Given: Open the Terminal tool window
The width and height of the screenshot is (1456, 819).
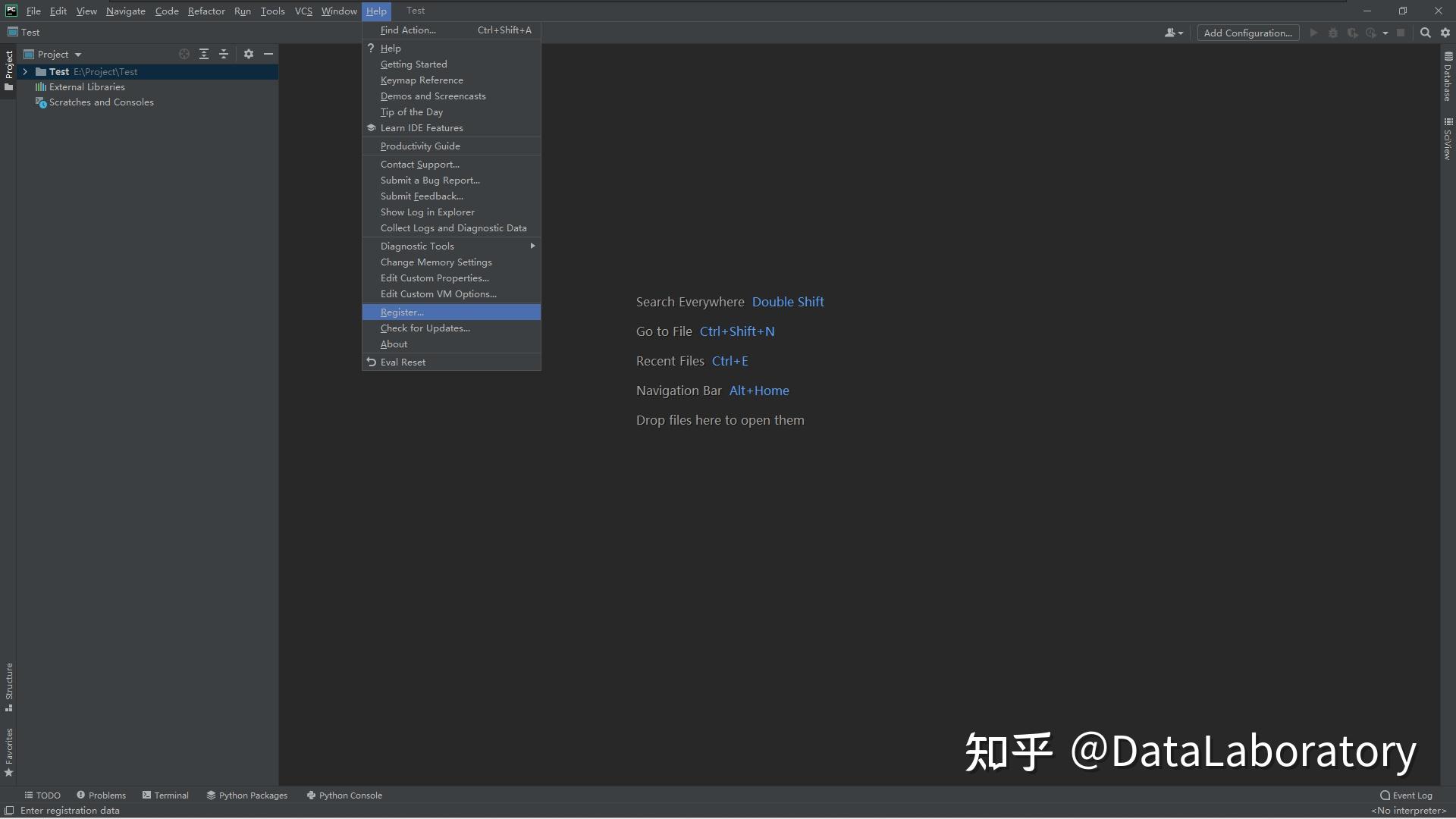Looking at the screenshot, I should (165, 795).
